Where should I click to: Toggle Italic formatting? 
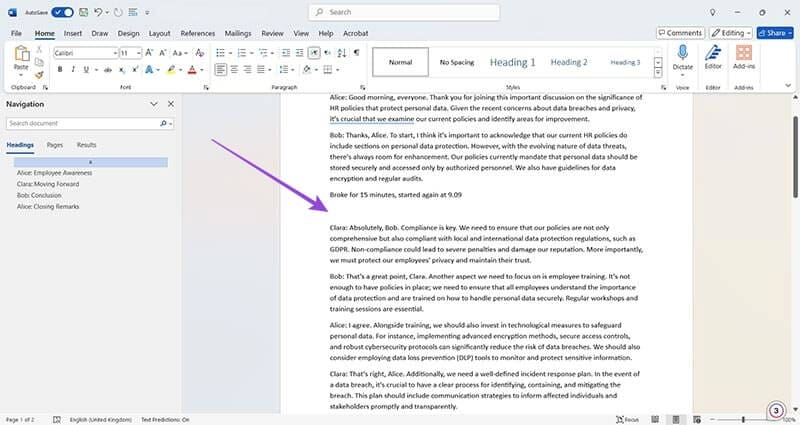pyautogui.click(x=73, y=69)
